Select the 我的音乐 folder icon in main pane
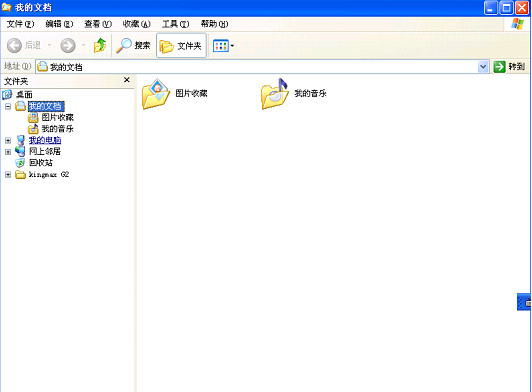The image size is (532, 392). coord(275,94)
